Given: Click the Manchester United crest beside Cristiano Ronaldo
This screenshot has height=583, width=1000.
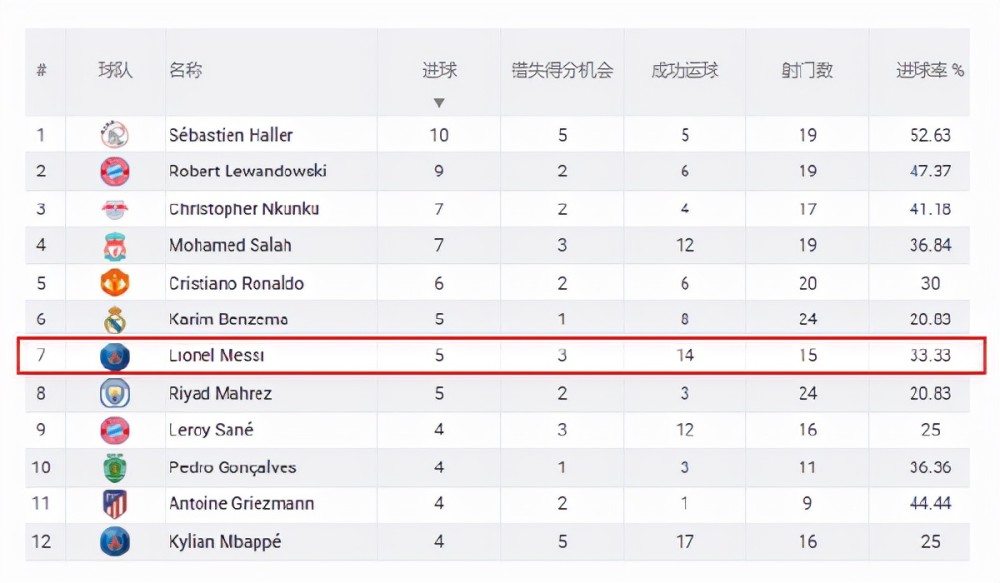Looking at the screenshot, I should 115,283.
